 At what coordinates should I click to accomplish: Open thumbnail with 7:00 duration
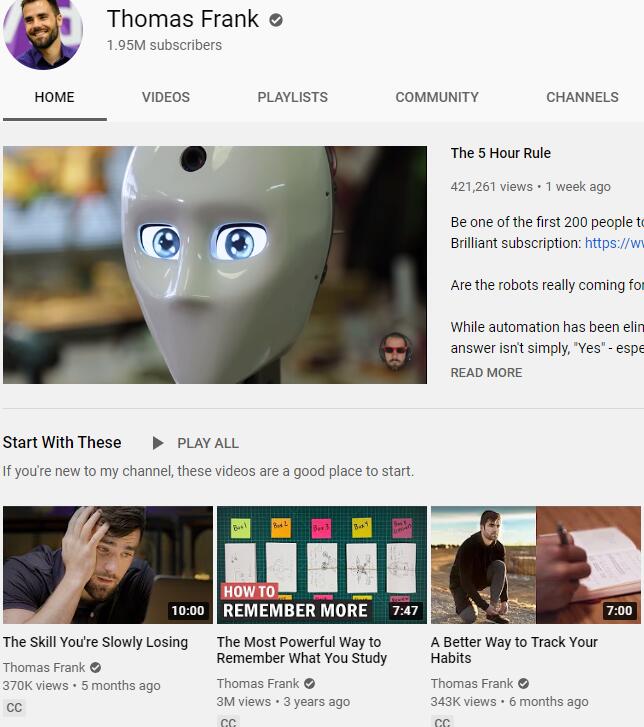click(x=536, y=565)
